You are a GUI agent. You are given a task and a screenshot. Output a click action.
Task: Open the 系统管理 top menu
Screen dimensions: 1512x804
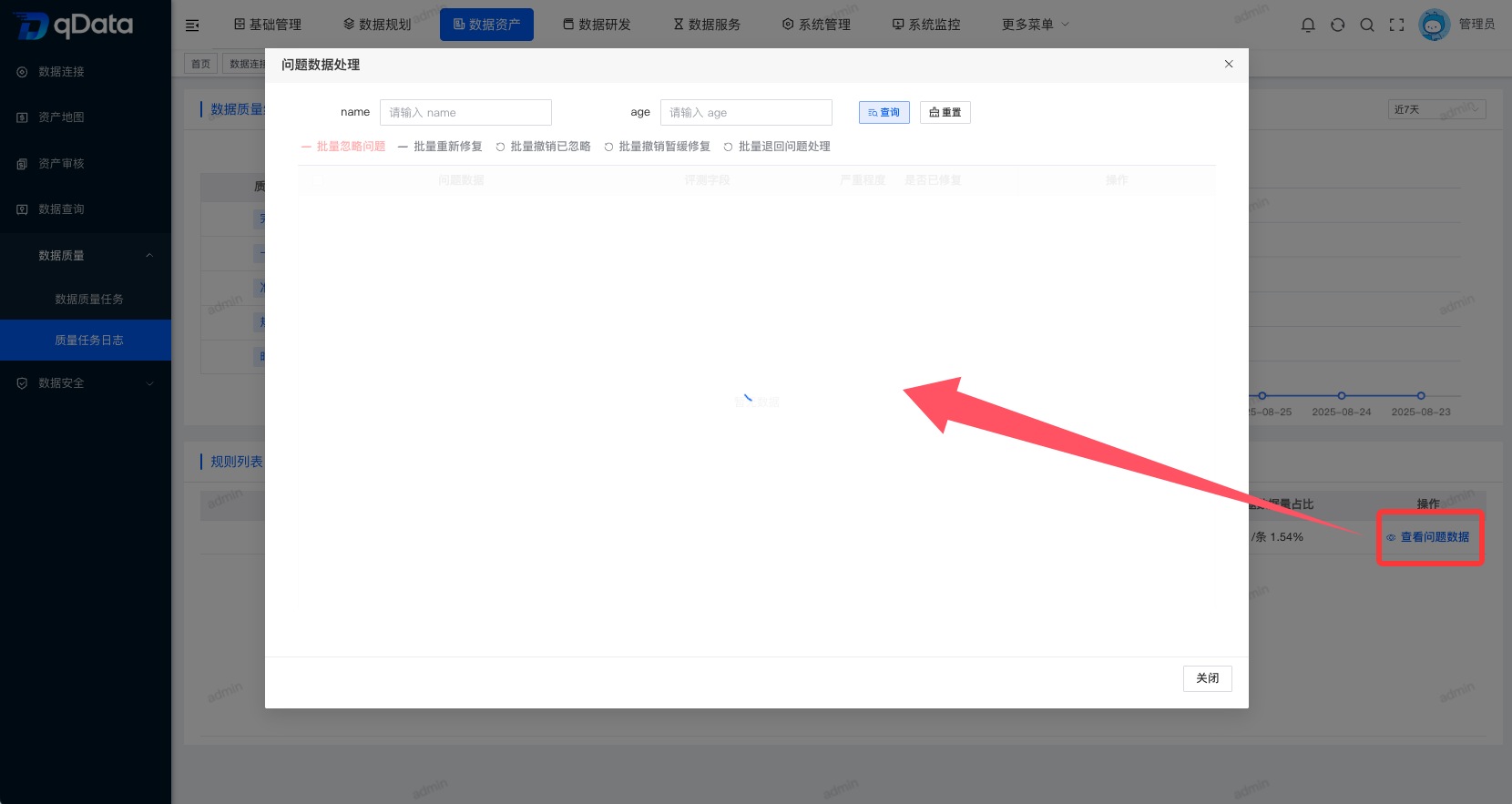816,25
